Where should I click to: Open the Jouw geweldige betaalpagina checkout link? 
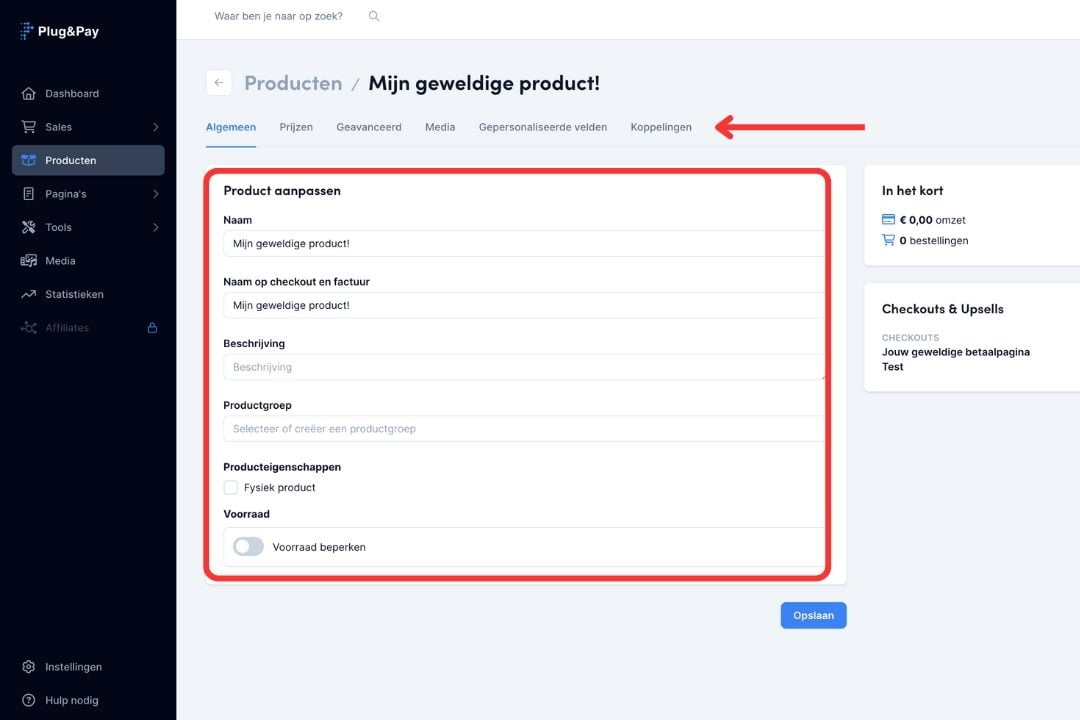coord(955,352)
